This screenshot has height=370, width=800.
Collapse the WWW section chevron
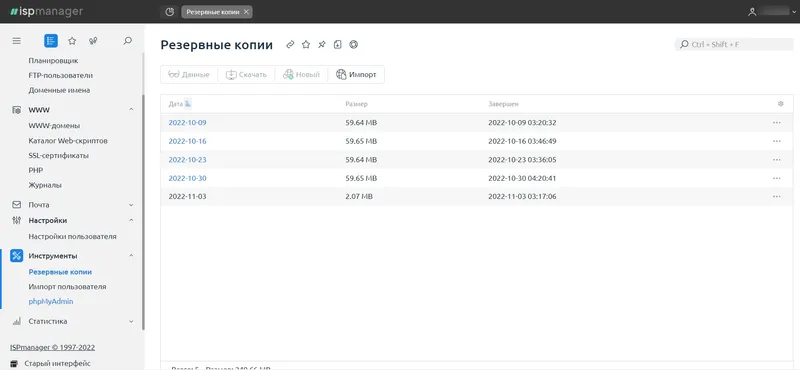pos(131,110)
